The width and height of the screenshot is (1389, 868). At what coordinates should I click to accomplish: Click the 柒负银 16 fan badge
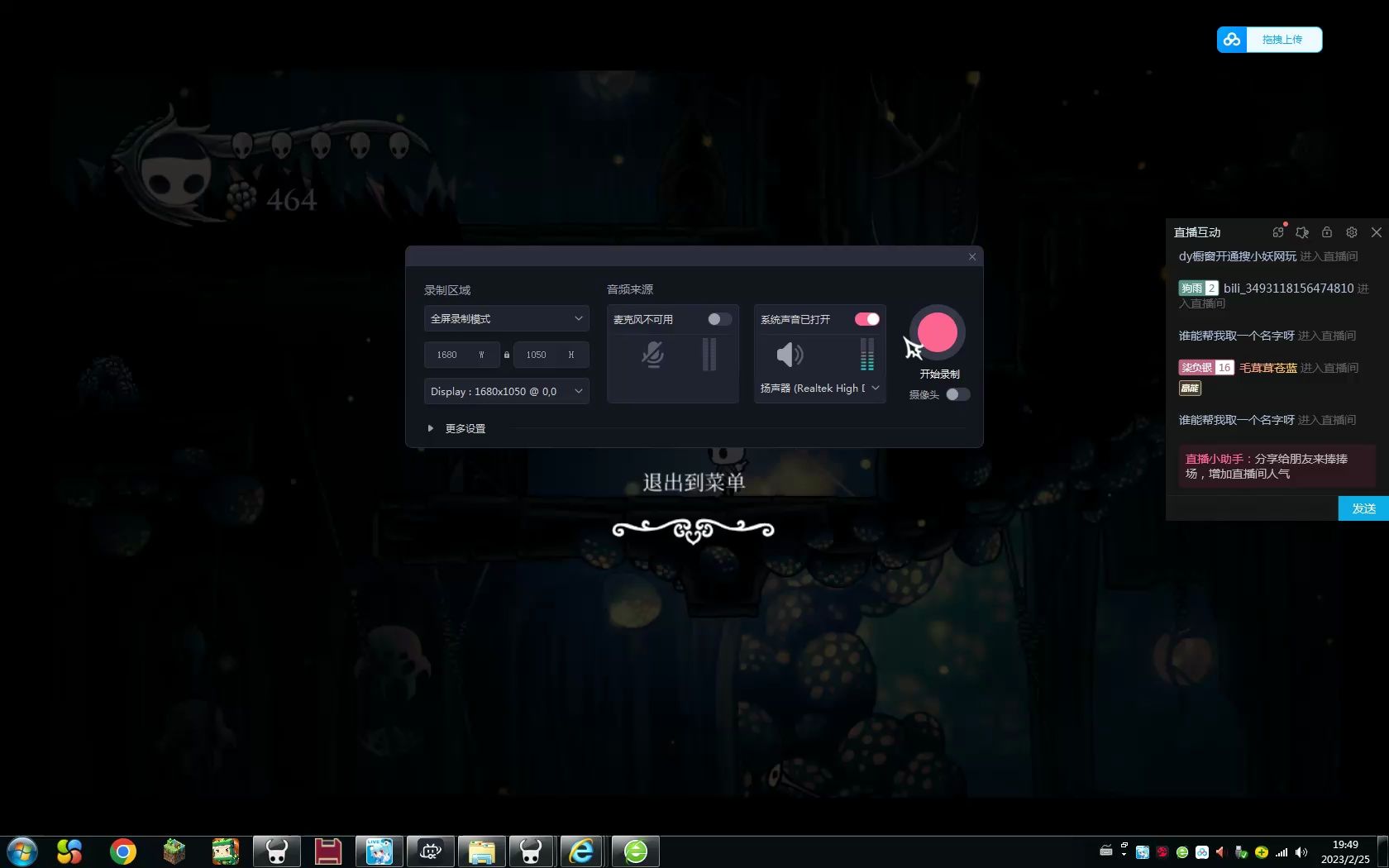1206,368
